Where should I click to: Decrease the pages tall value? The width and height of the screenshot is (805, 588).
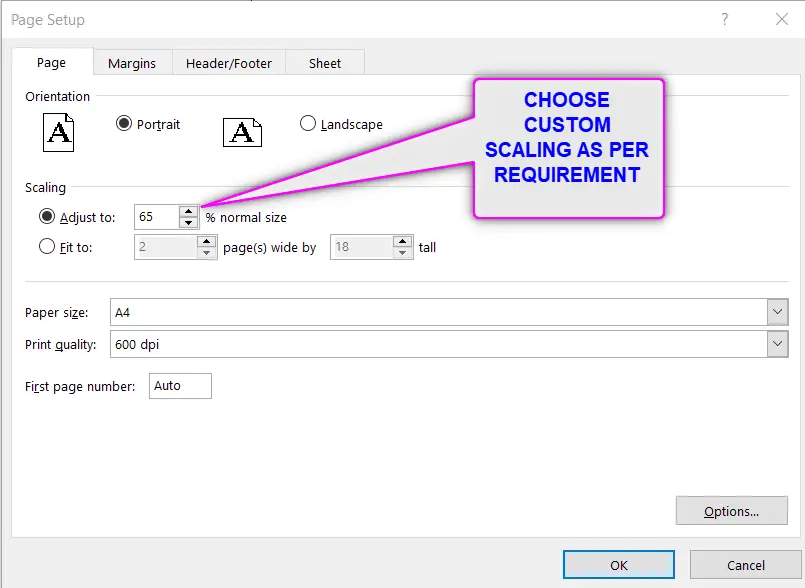coord(402,253)
